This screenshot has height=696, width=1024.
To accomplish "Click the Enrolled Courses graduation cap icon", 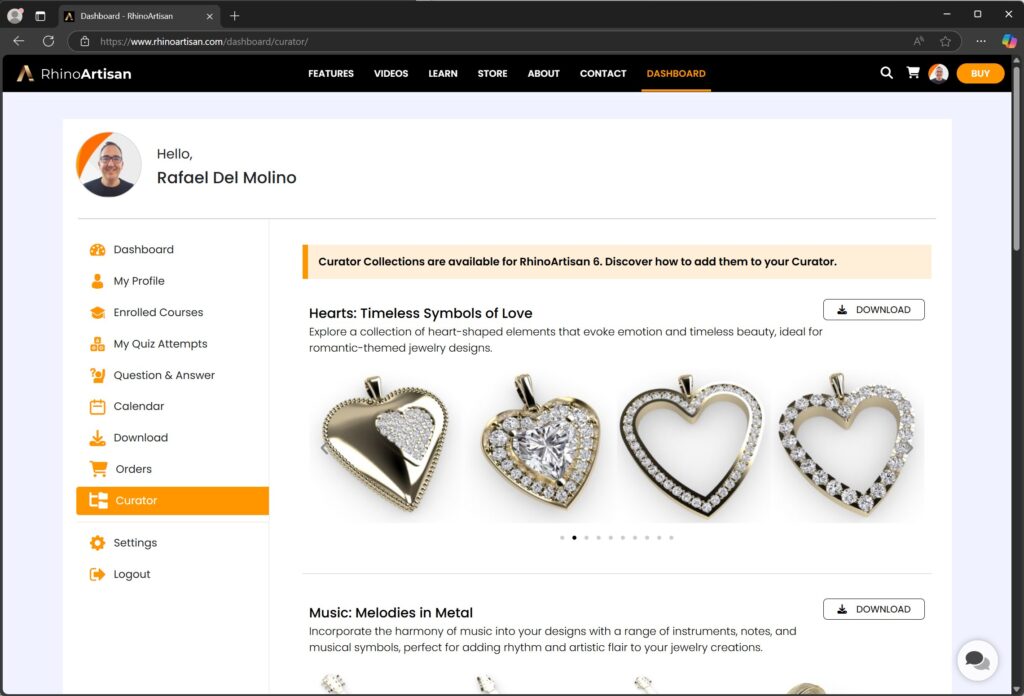I will click(x=97, y=312).
